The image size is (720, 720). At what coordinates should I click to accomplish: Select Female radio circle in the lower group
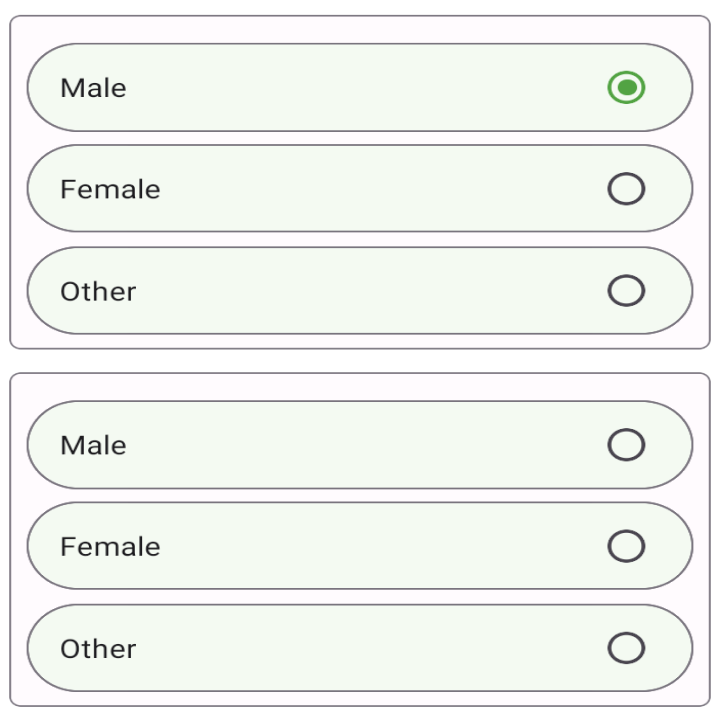pyautogui.click(x=626, y=546)
